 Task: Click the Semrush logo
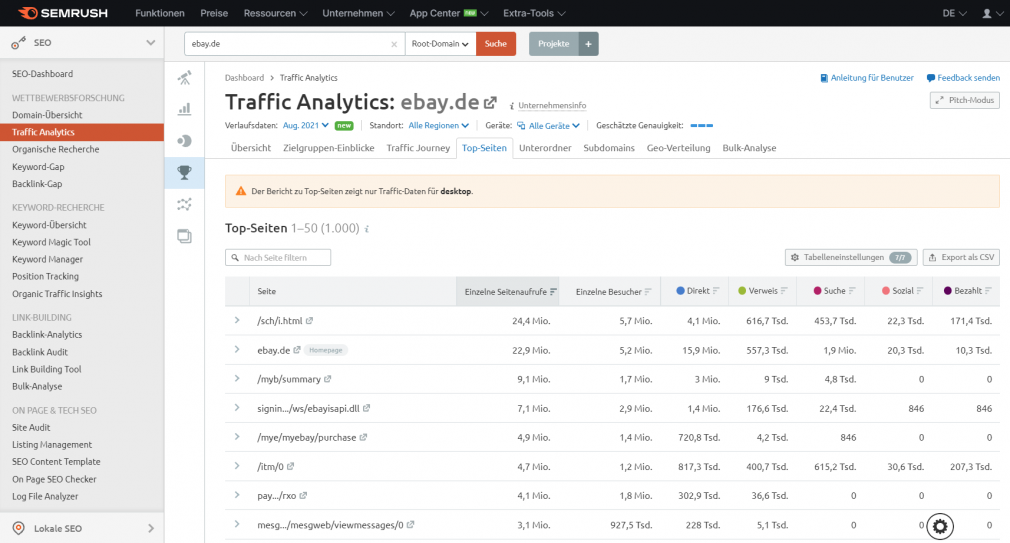(x=63, y=13)
